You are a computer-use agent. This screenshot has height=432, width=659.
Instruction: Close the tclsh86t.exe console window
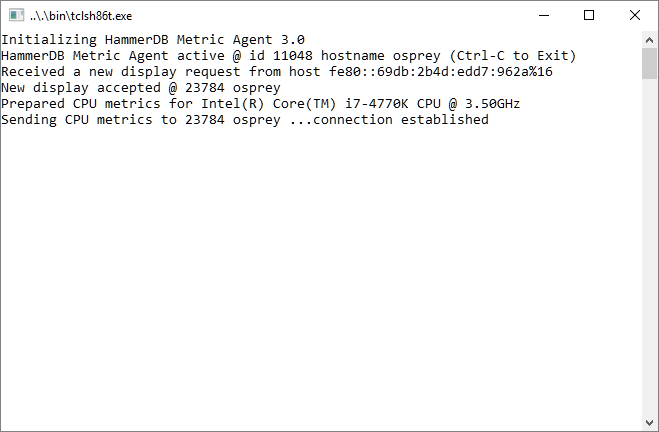635,16
